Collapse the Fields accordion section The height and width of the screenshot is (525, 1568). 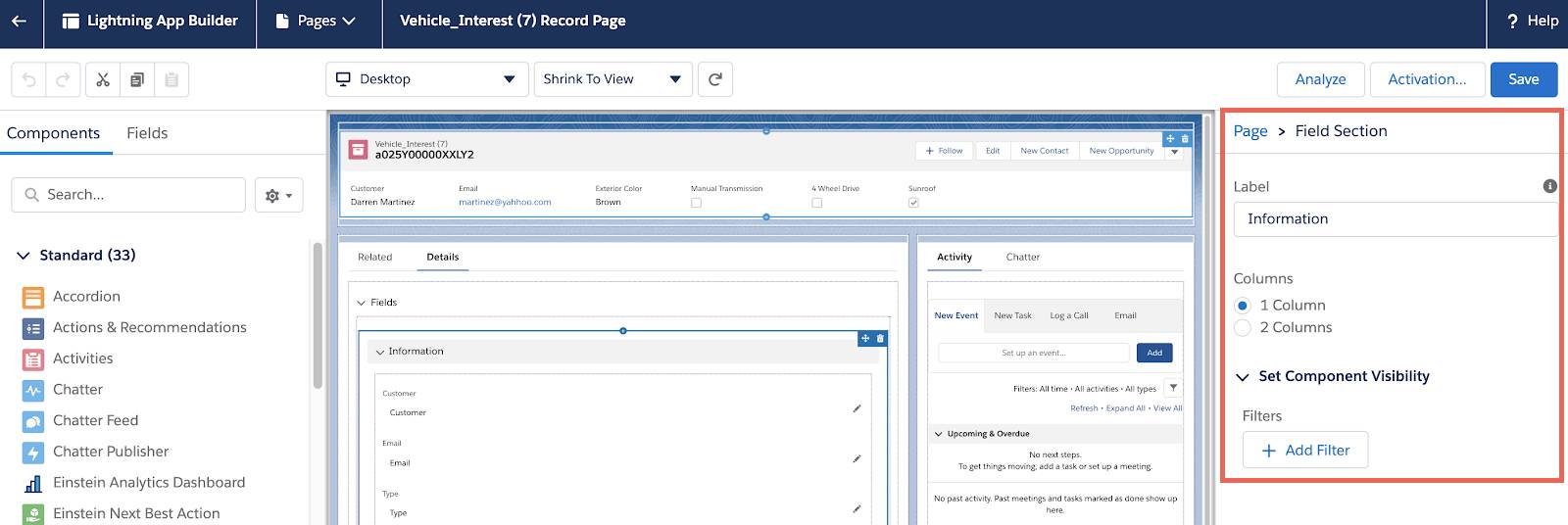tap(361, 303)
